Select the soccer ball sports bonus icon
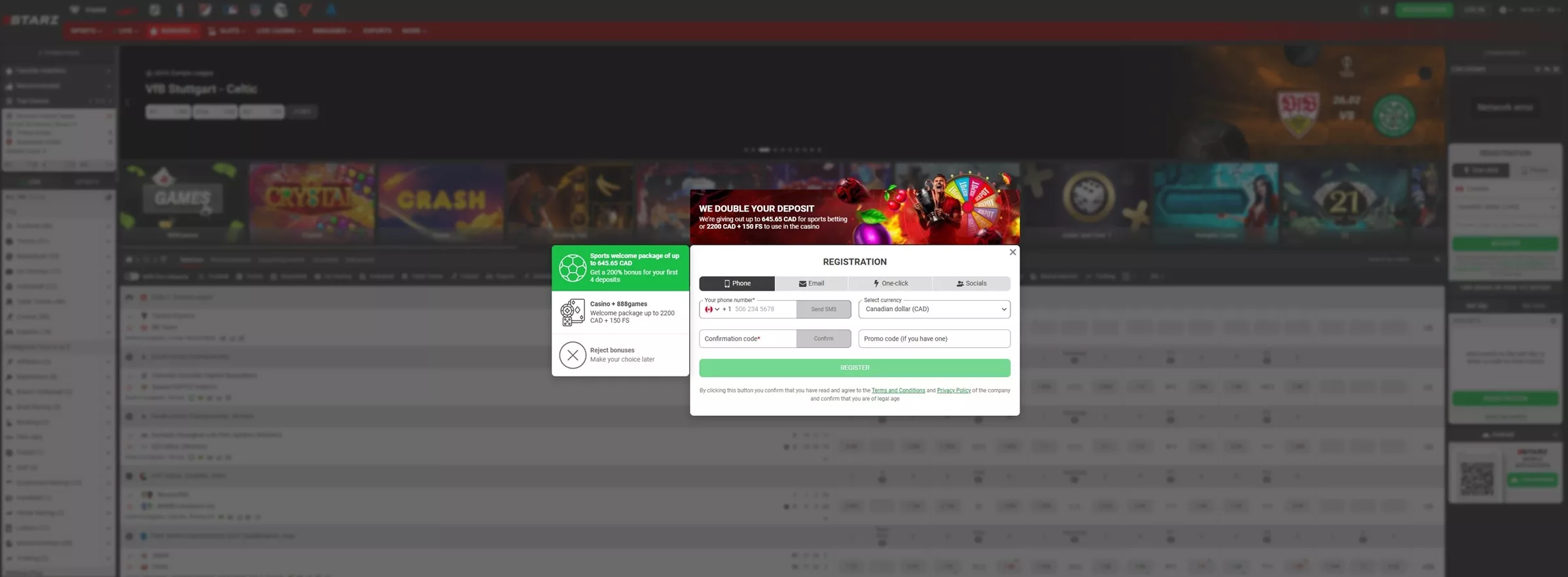The image size is (1568, 577). tap(572, 268)
